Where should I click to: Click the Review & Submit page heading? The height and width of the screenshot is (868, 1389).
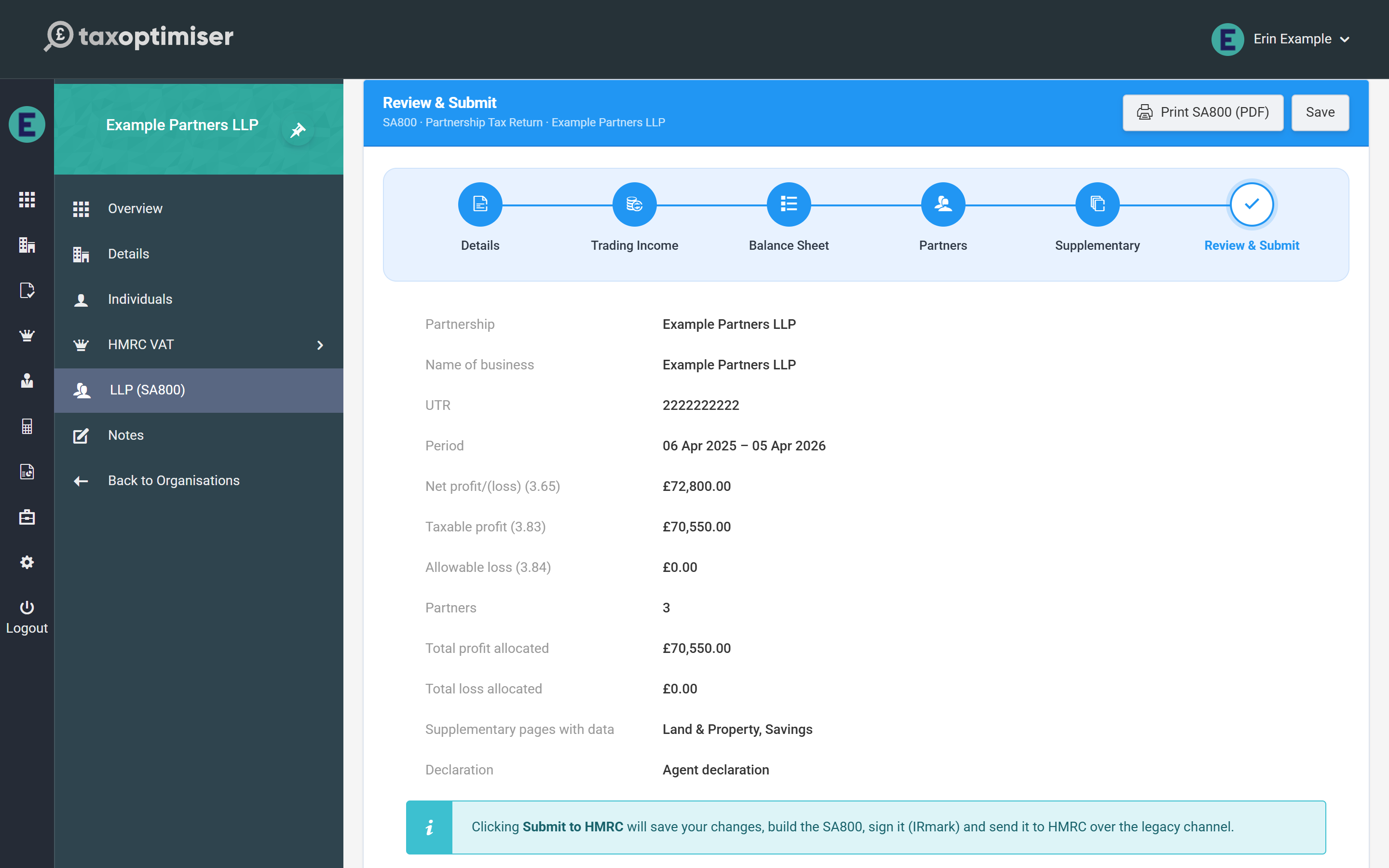click(x=439, y=103)
